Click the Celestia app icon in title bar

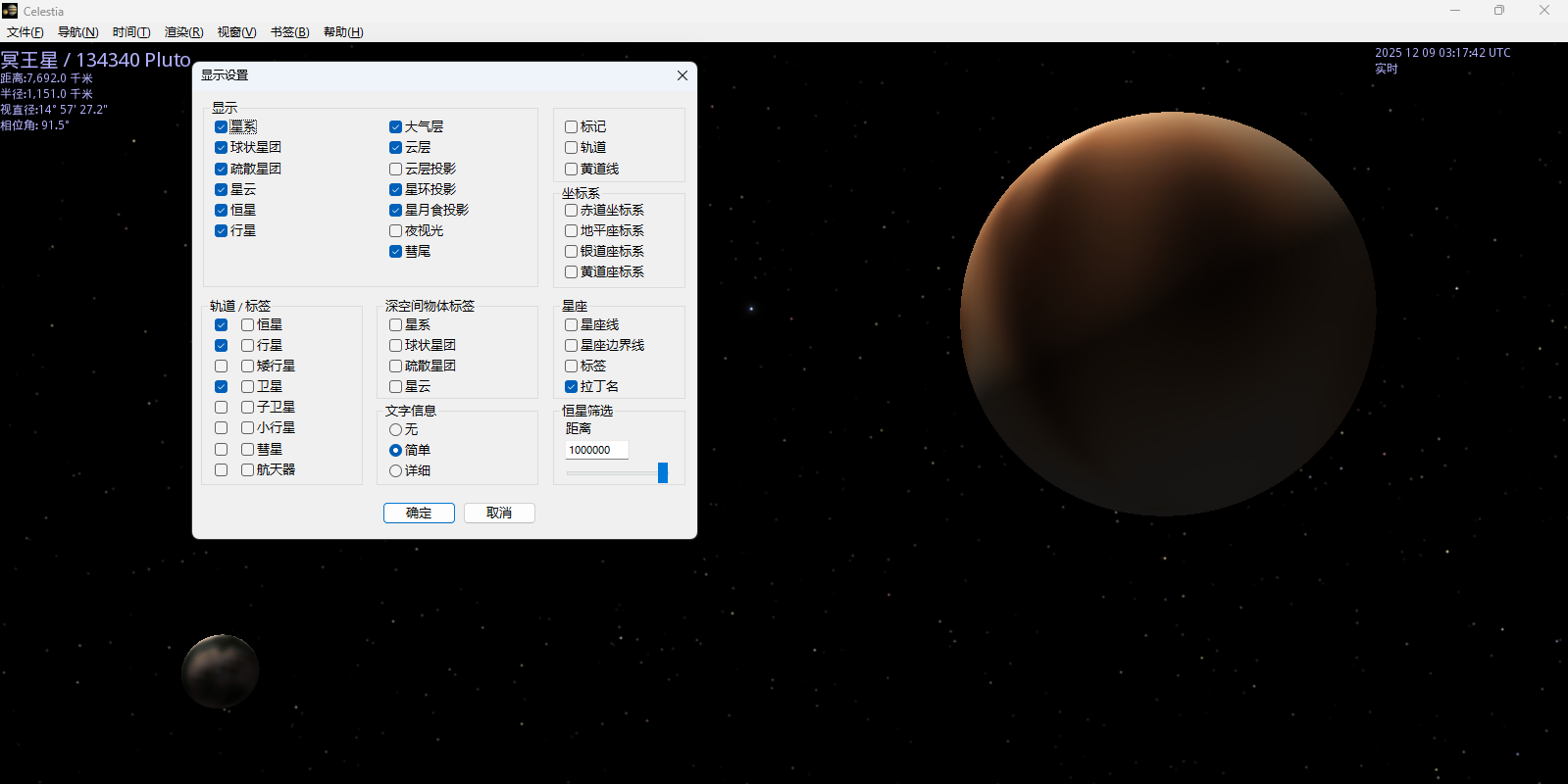[x=10, y=11]
